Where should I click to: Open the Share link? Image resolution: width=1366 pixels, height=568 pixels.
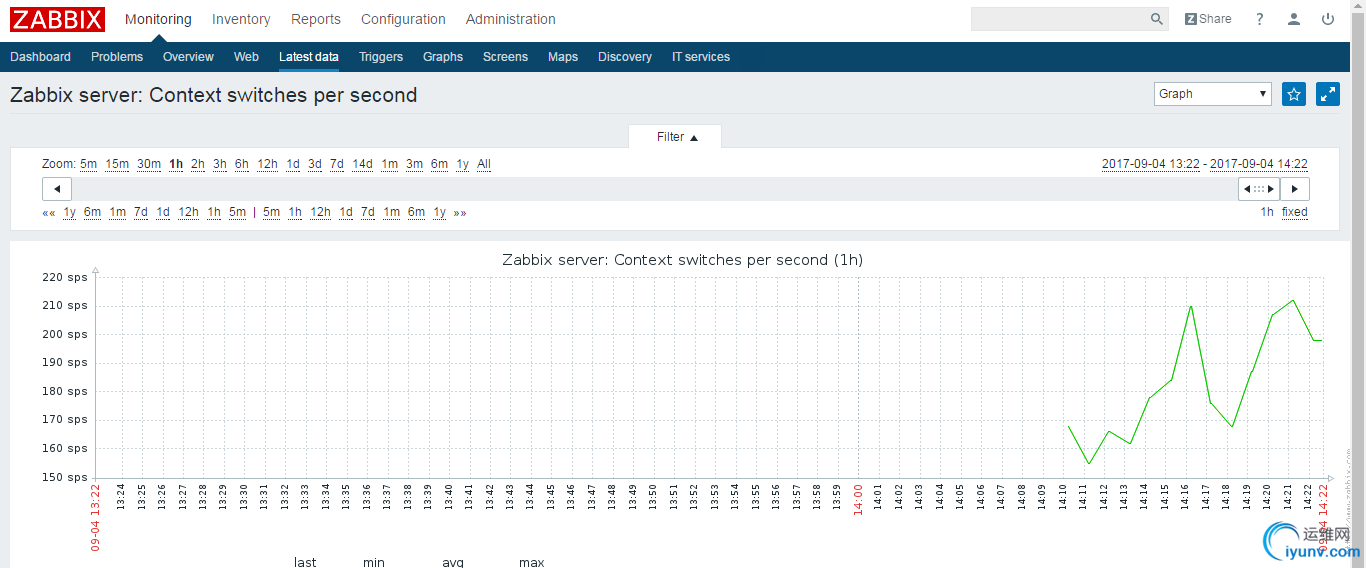click(1208, 19)
